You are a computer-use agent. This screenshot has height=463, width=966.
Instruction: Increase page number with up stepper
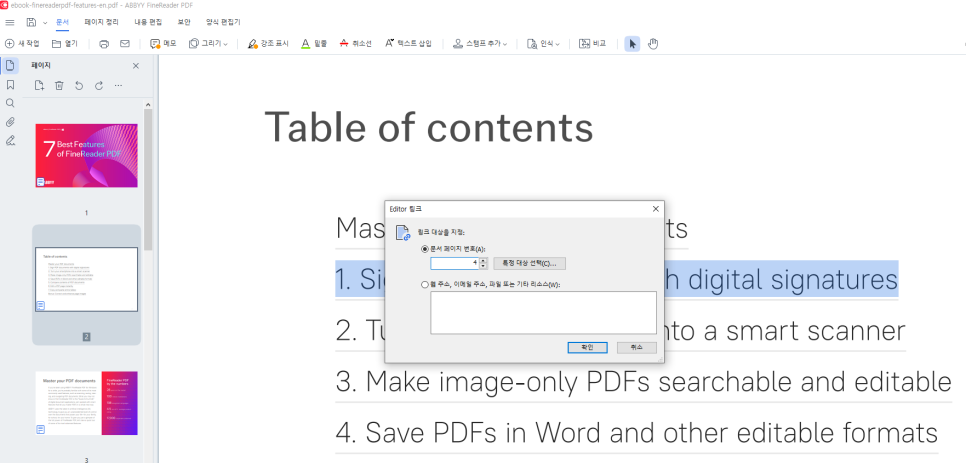coord(483,260)
